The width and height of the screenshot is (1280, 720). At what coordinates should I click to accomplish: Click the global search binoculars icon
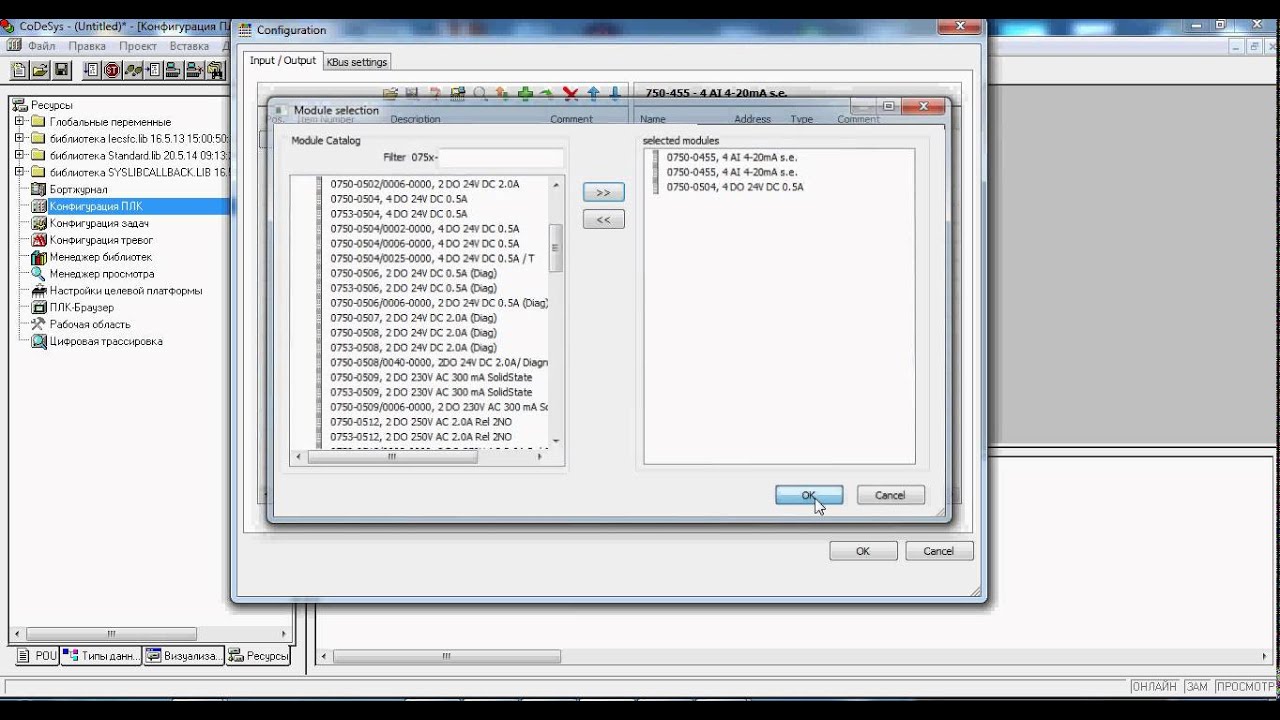pyautogui.click(x=216, y=70)
